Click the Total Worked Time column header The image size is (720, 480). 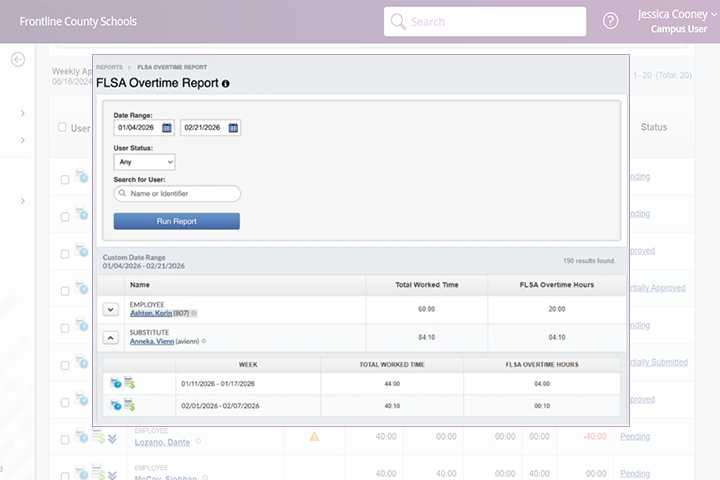pyautogui.click(x=427, y=285)
